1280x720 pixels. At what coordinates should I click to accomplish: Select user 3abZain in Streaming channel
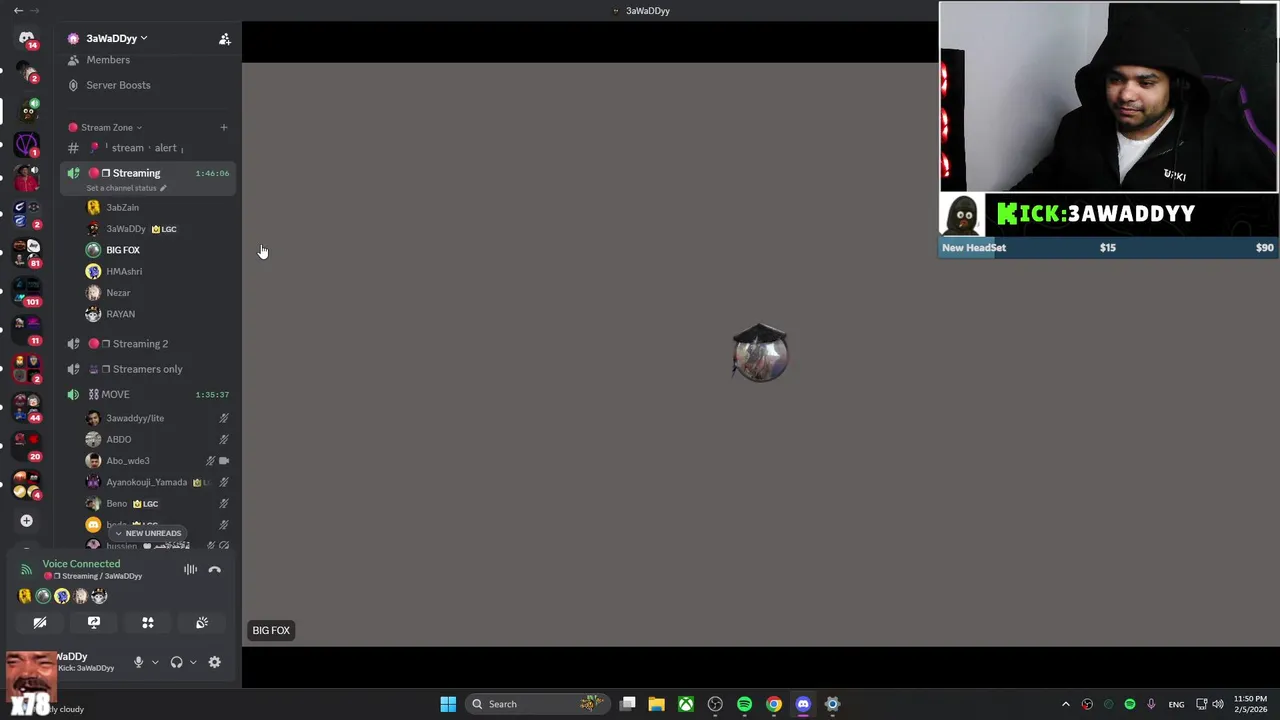click(x=122, y=208)
